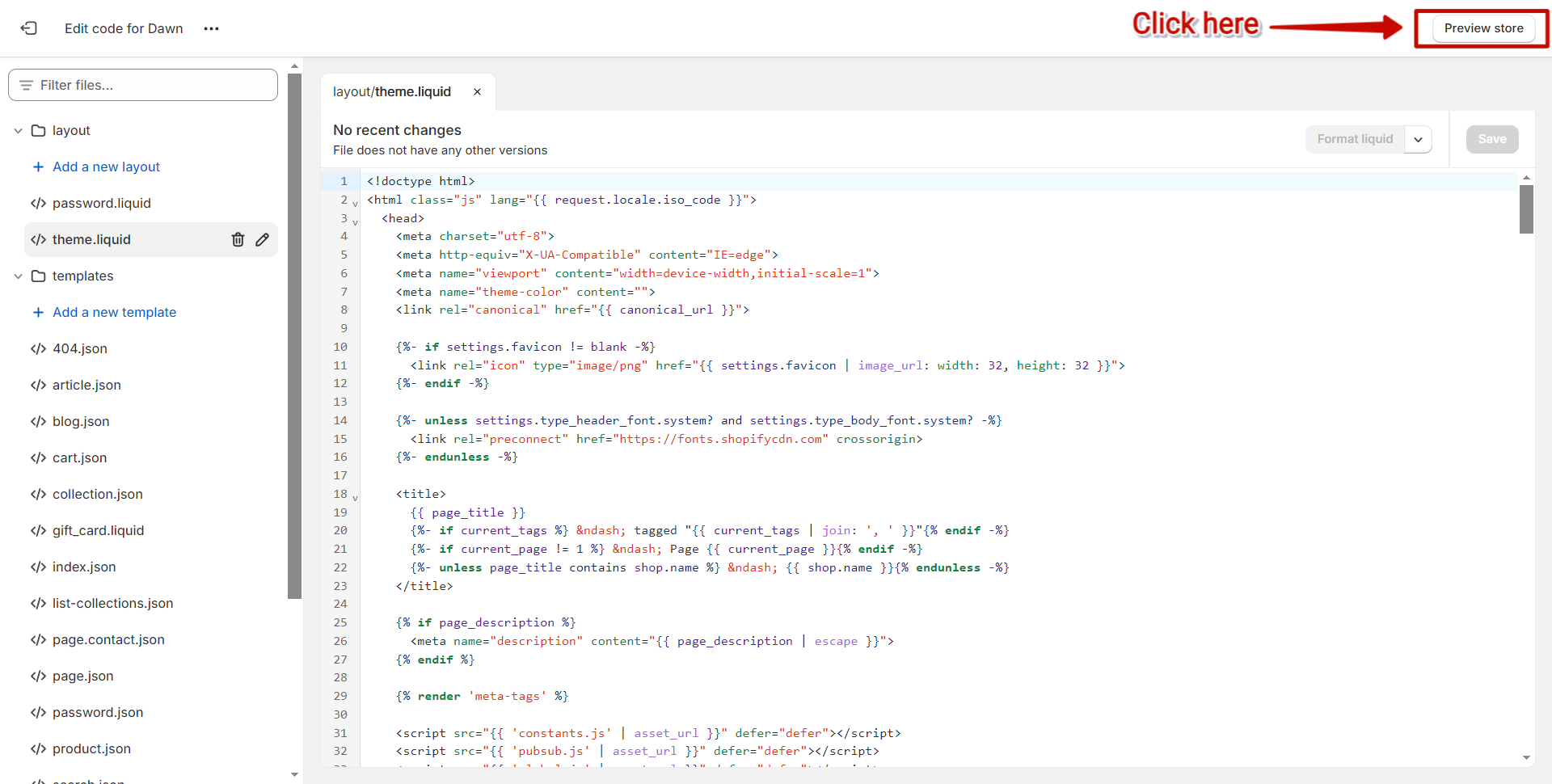Click the page_title line in the editor
This screenshot has height=784, width=1552.
pos(468,512)
